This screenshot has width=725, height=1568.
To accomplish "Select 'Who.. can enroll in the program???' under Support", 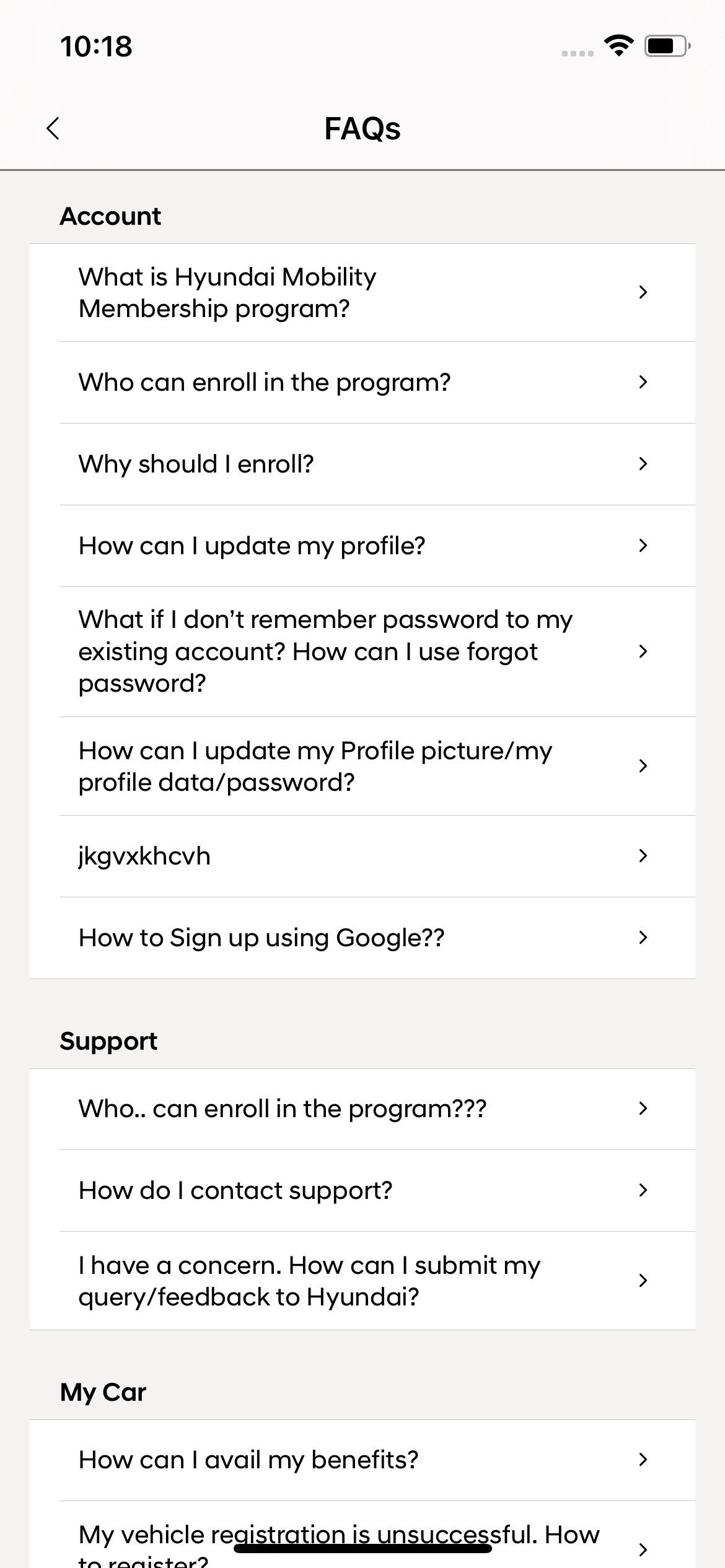I will click(x=282, y=1109).
